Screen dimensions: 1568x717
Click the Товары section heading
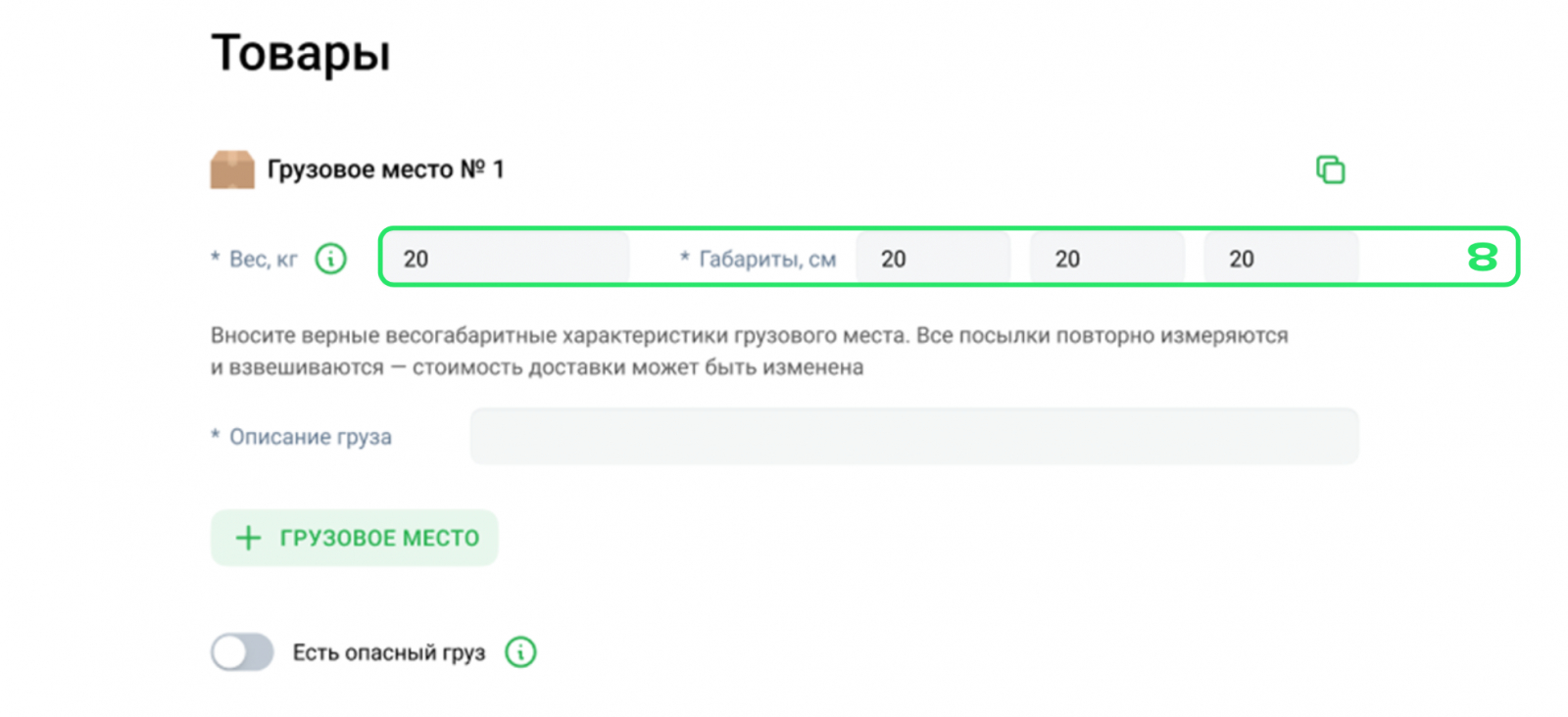(x=300, y=53)
